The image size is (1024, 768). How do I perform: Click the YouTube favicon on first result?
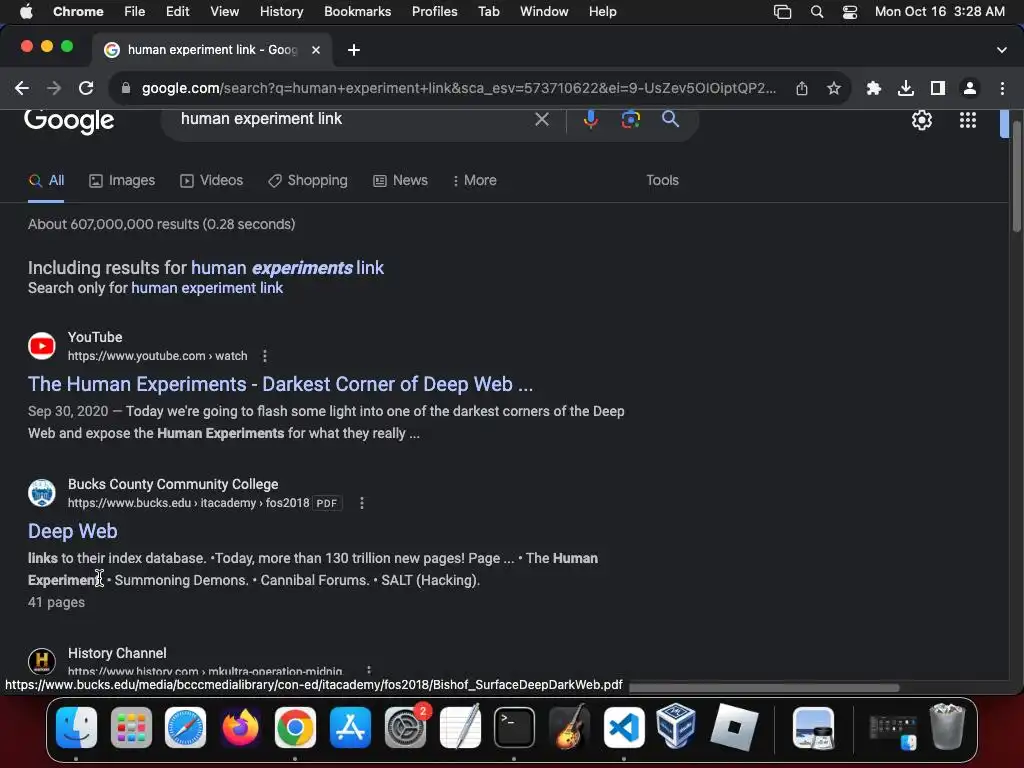click(42, 346)
